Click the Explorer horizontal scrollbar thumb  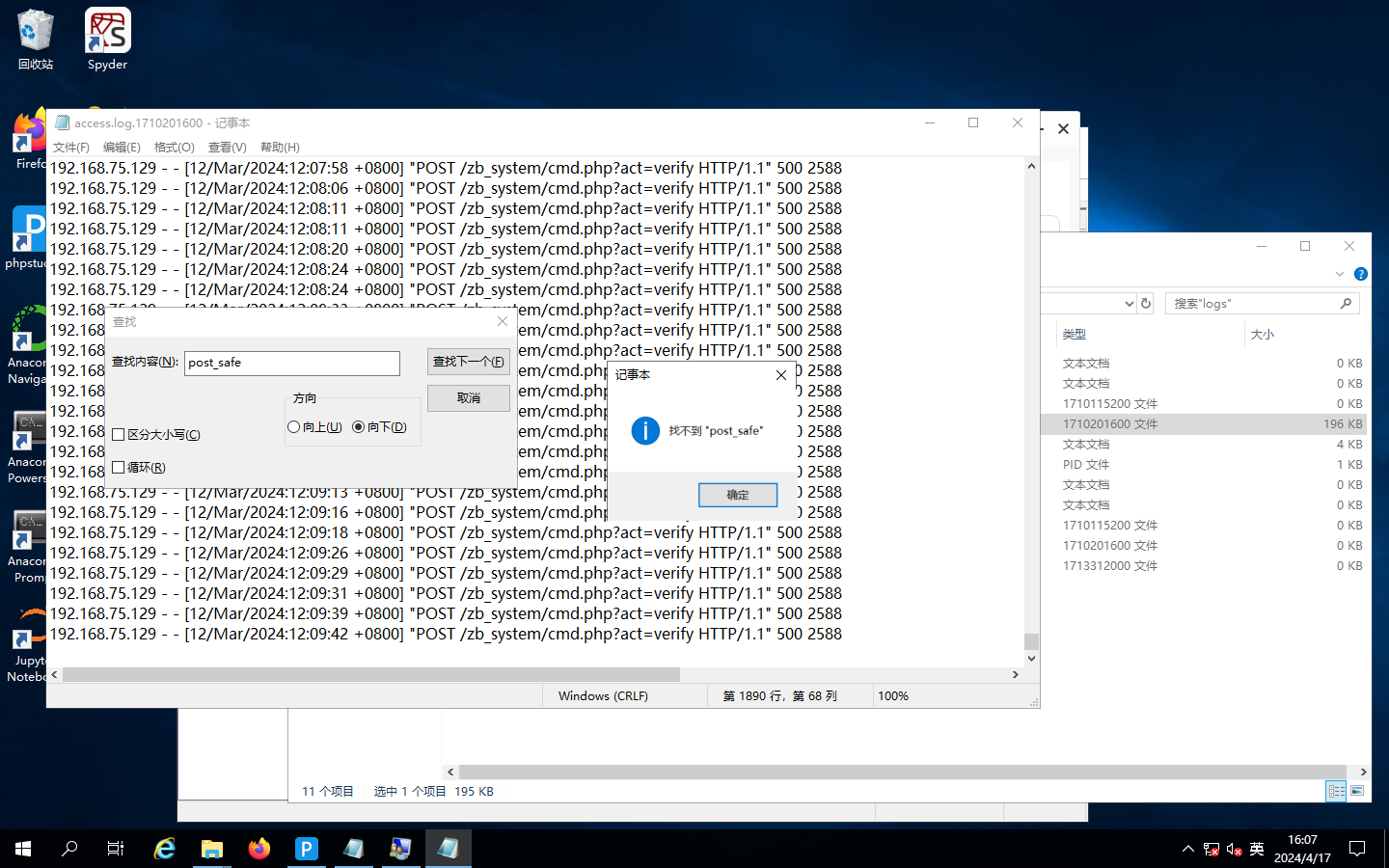pos(902,773)
